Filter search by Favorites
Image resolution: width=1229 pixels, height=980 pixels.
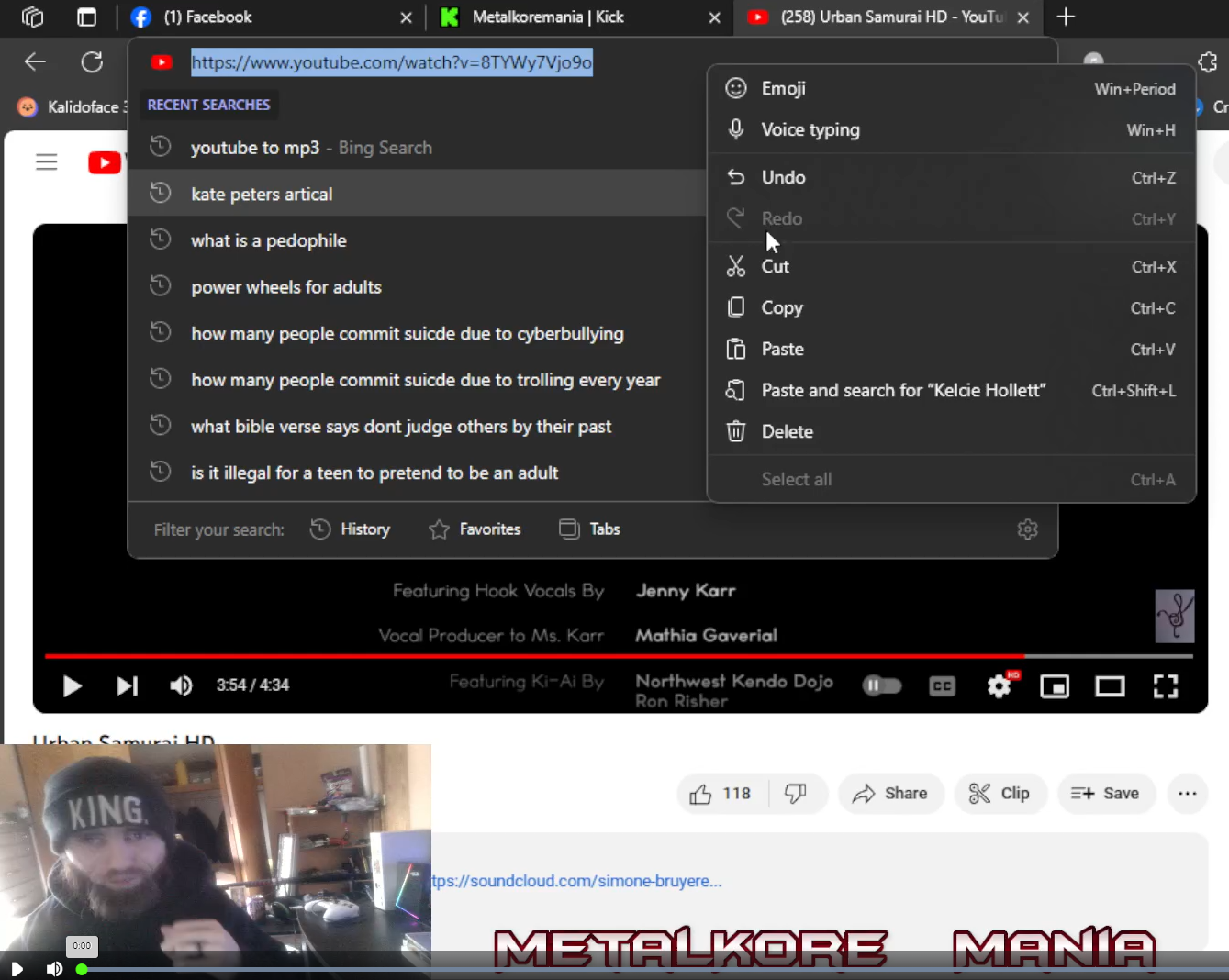[x=475, y=529]
